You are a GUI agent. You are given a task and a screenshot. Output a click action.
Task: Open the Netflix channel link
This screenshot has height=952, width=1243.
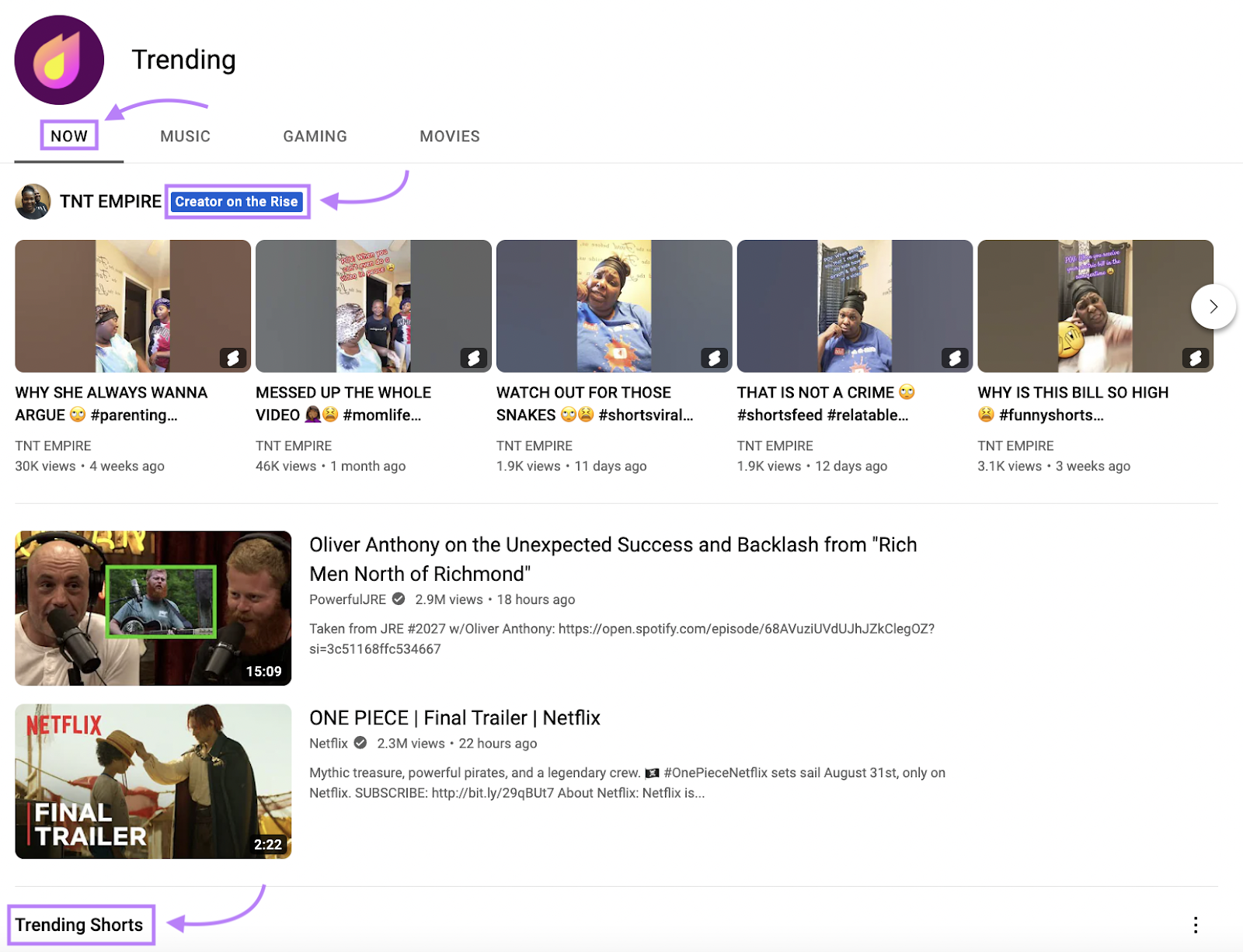(x=329, y=743)
